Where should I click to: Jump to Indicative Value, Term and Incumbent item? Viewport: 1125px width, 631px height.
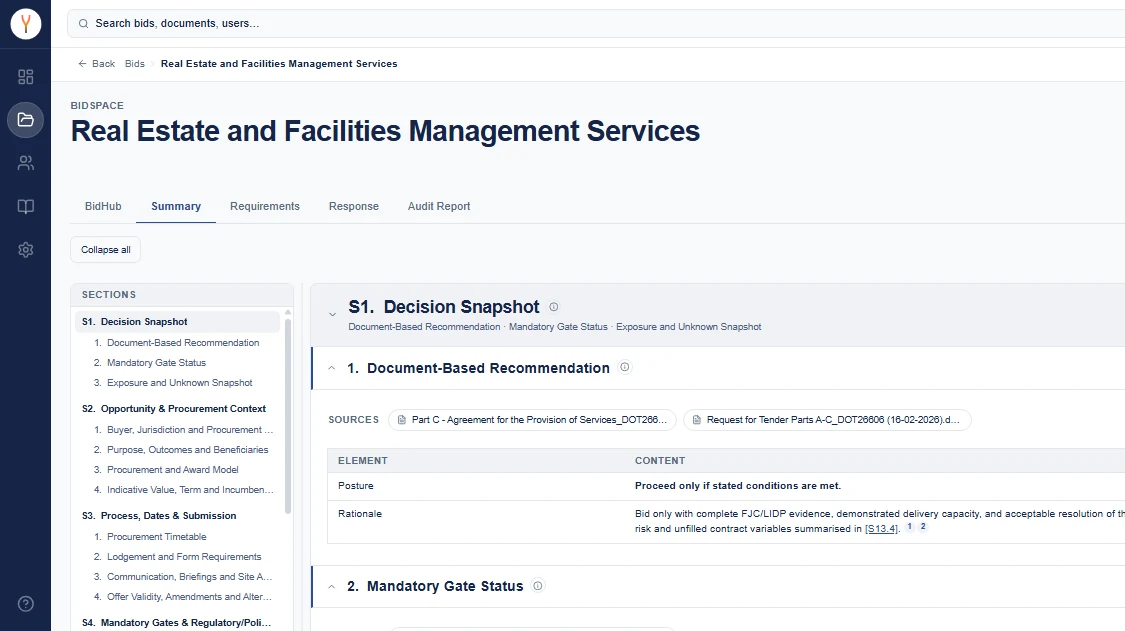[190, 490]
